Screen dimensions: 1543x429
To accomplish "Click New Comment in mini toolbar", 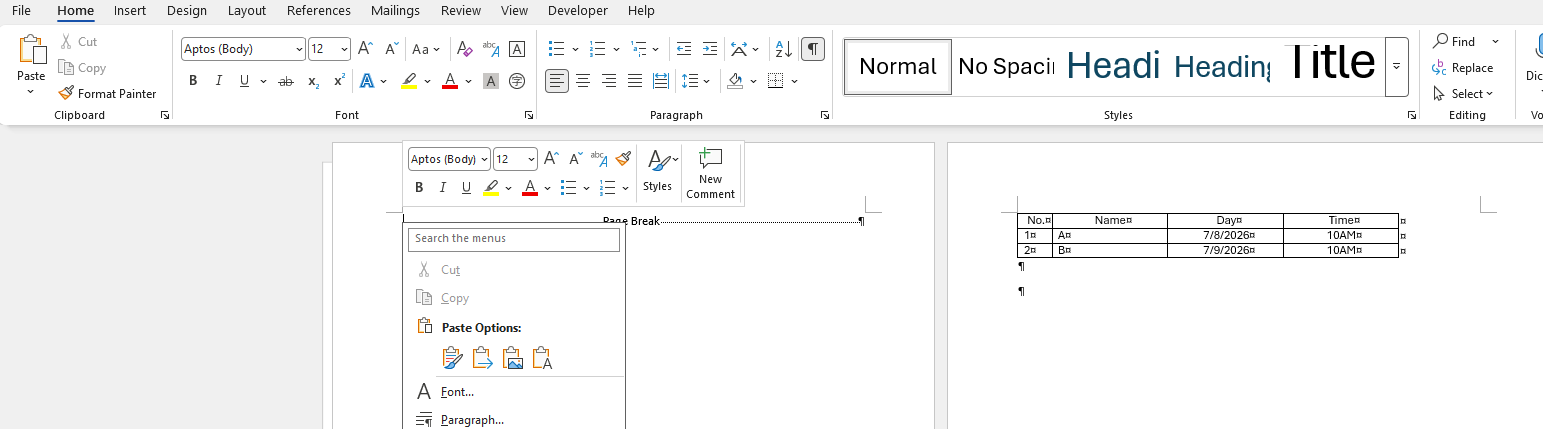I will tap(710, 173).
